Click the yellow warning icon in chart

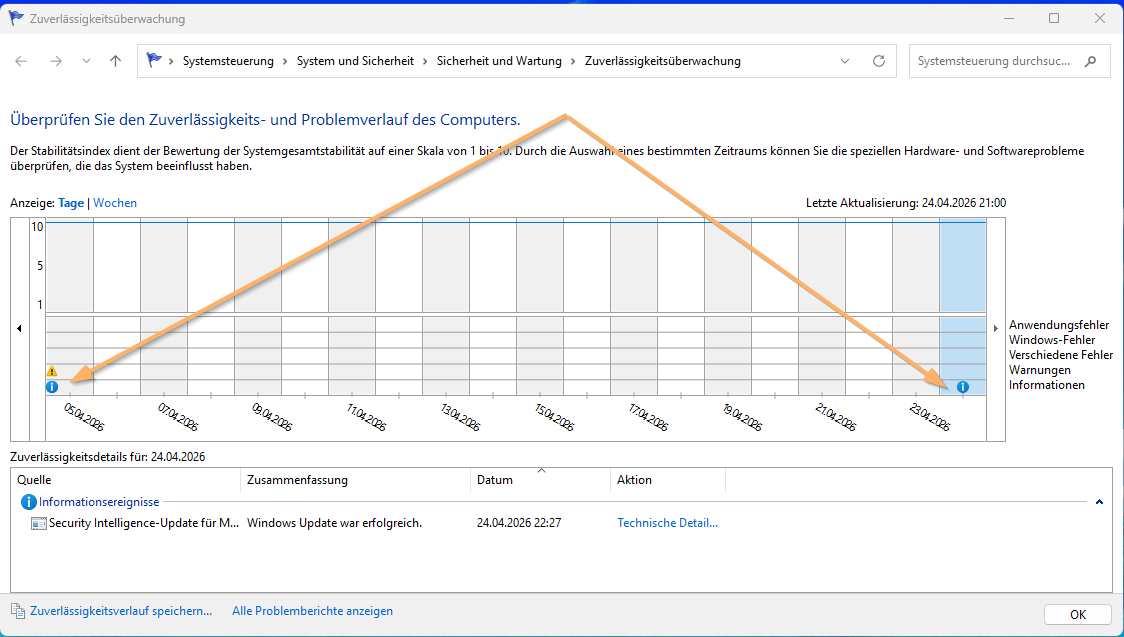(x=52, y=371)
